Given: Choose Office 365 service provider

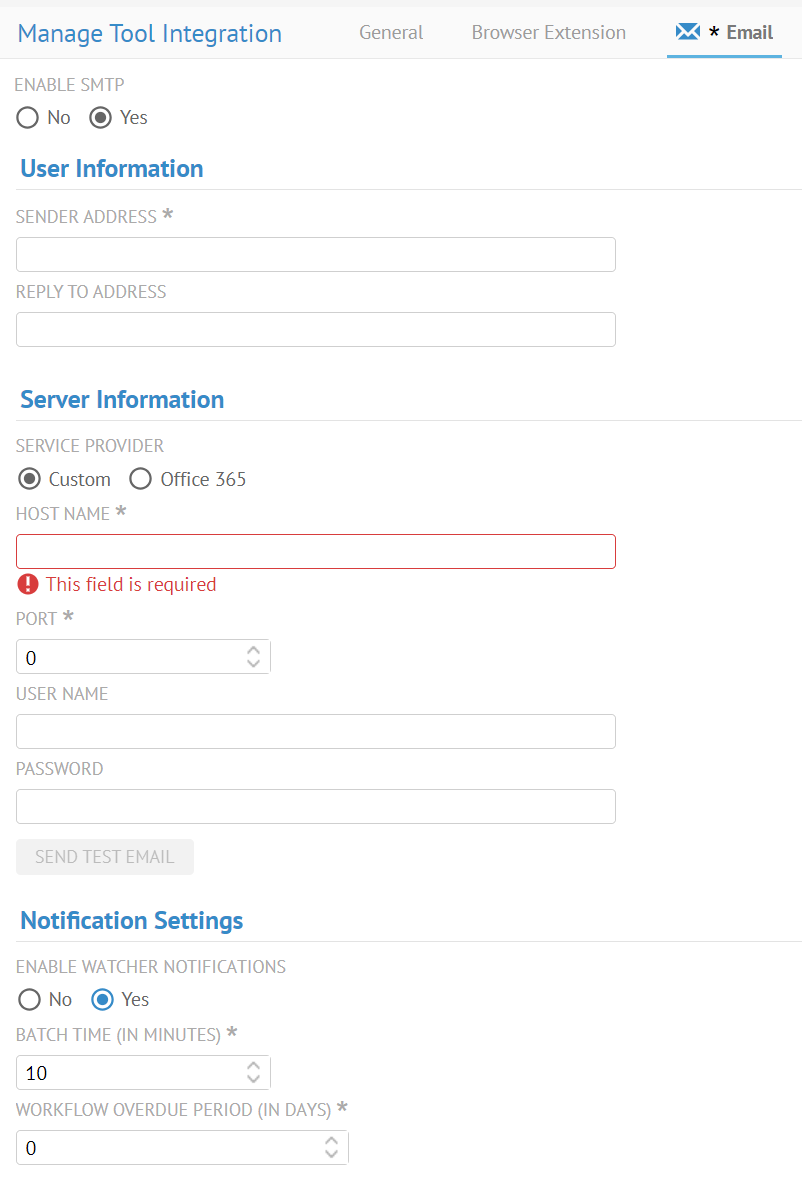Looking at the screenshot, I should (141, 479).
